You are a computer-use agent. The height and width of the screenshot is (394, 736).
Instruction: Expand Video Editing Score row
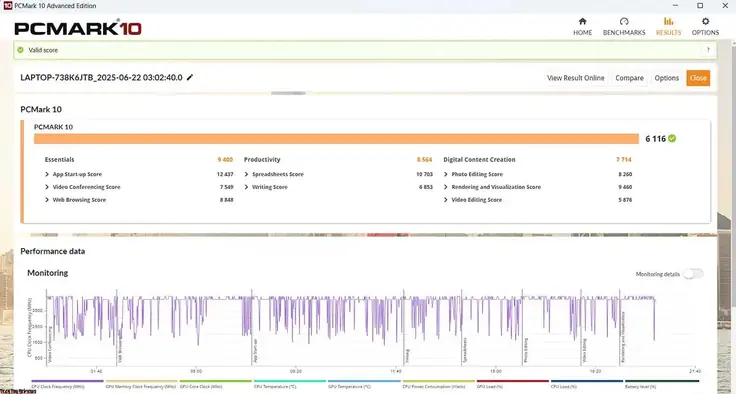point(446,200)
